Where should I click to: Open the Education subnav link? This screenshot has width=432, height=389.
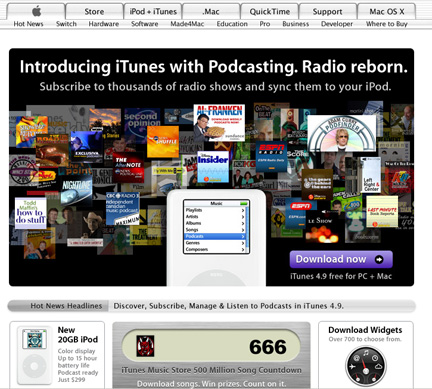tap(232, 24)
